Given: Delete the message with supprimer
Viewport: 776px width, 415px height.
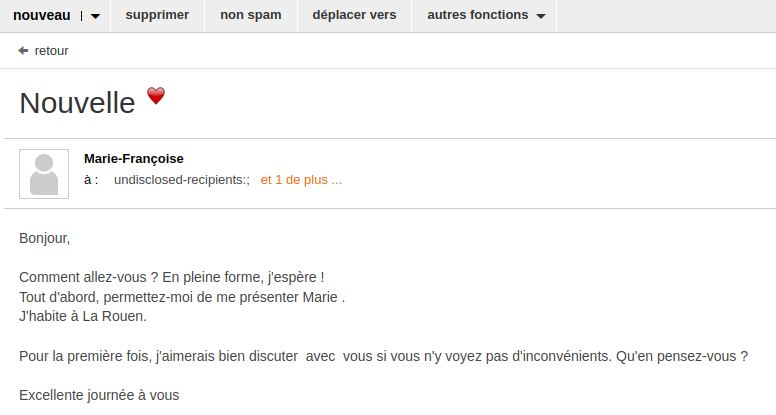Looking at the screenshot, I should 157,15.
